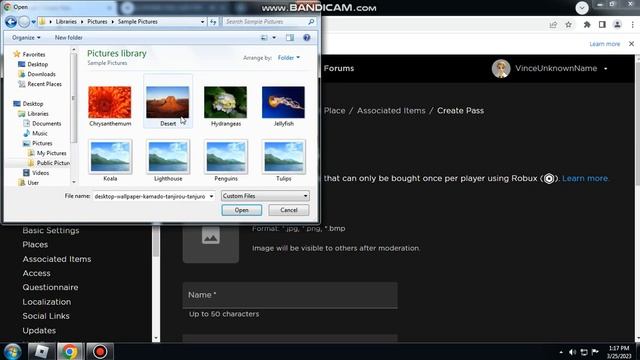Click the refresh button beside the address path

point(213,22)
